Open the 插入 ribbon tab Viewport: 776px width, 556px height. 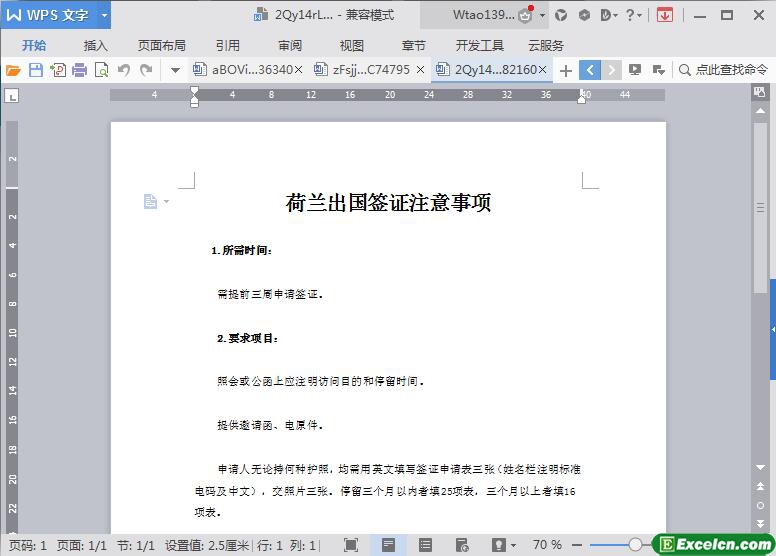96,46
